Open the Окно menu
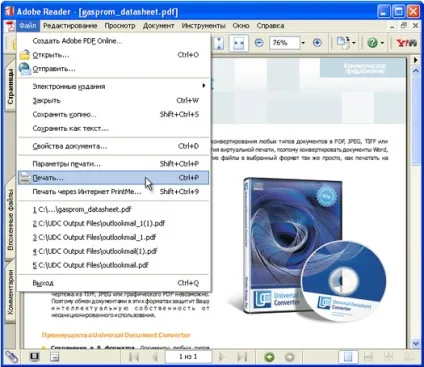The height and width of the screenshot is (367, 424). click(241, 26)
